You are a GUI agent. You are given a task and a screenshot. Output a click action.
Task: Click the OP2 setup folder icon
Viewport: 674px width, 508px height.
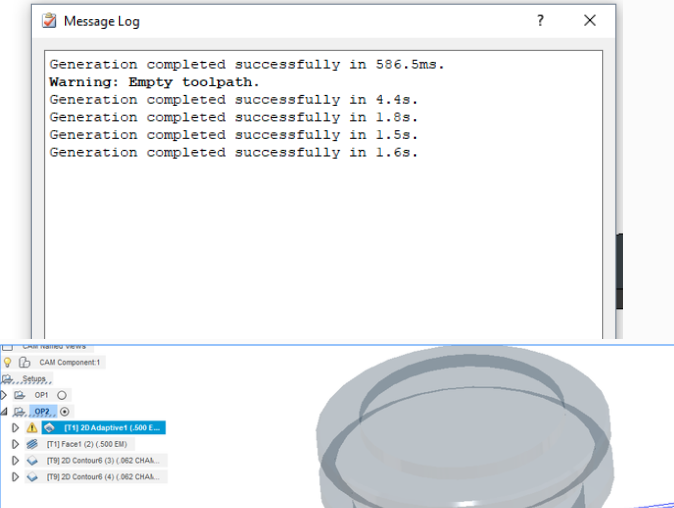coord(19,412)
